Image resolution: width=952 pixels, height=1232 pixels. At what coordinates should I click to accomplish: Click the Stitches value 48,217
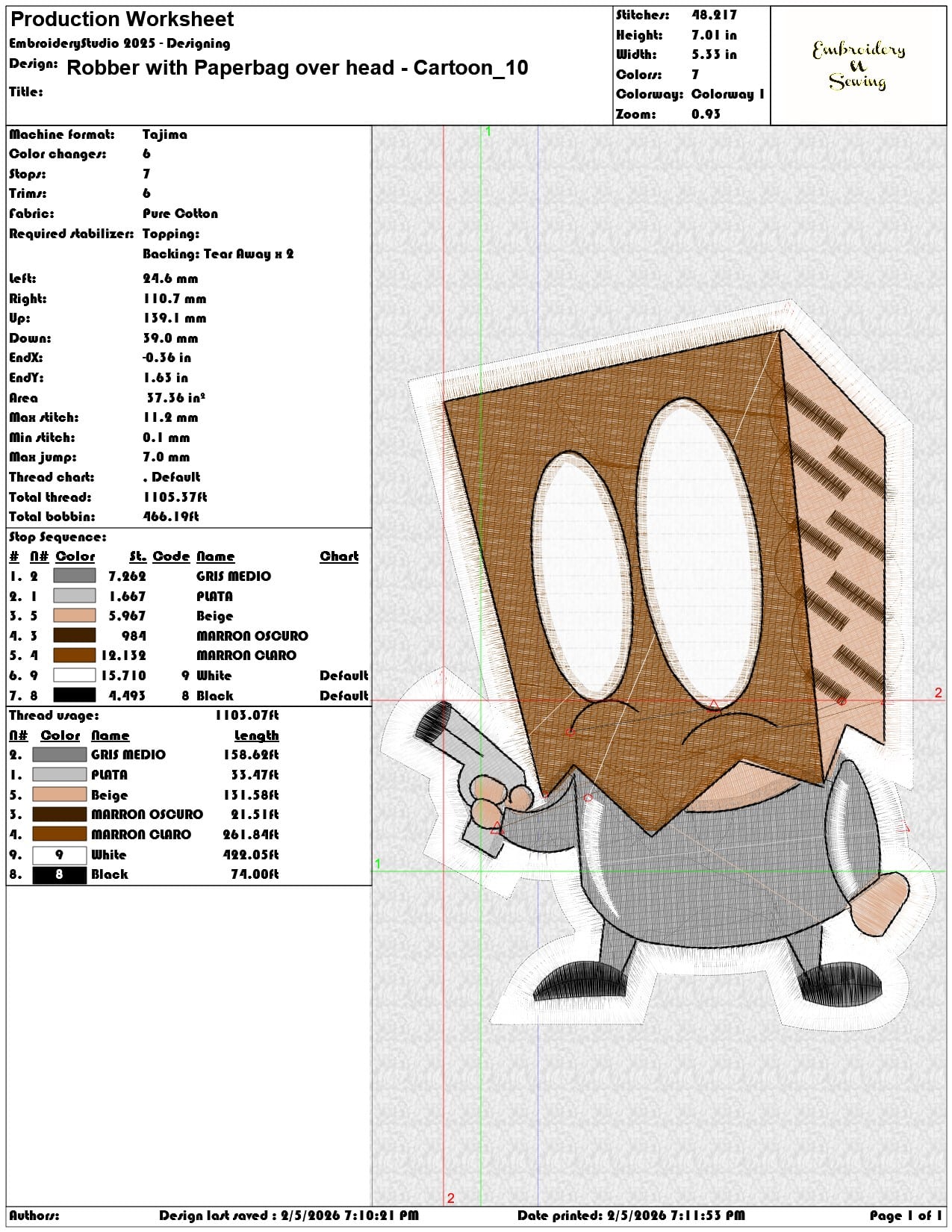pos(714,15)
